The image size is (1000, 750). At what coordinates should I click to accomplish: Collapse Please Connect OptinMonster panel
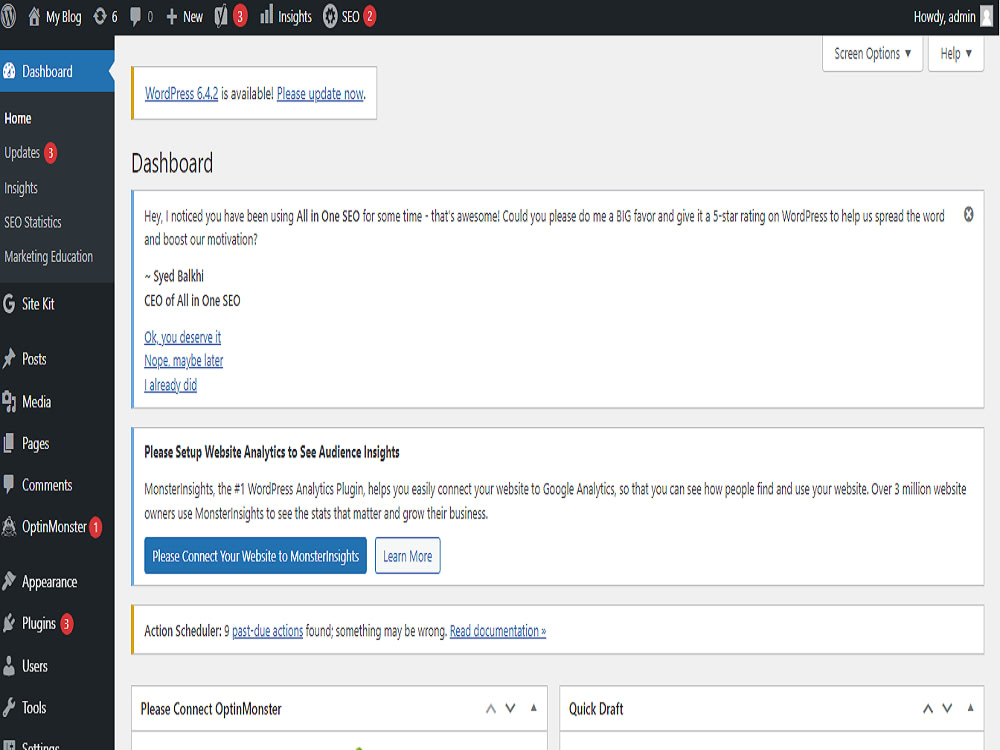[534, 708]
